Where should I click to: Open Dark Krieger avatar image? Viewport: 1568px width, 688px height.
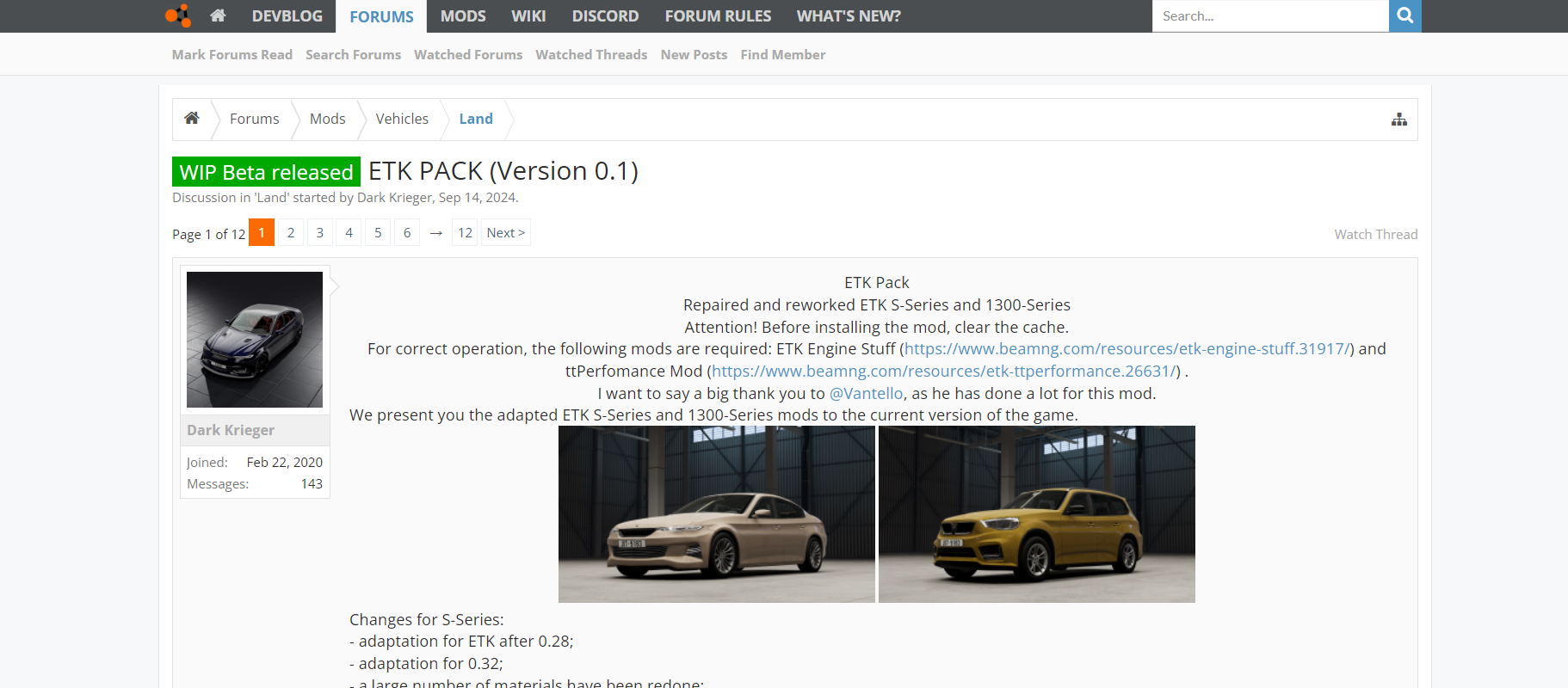[255, 340]
